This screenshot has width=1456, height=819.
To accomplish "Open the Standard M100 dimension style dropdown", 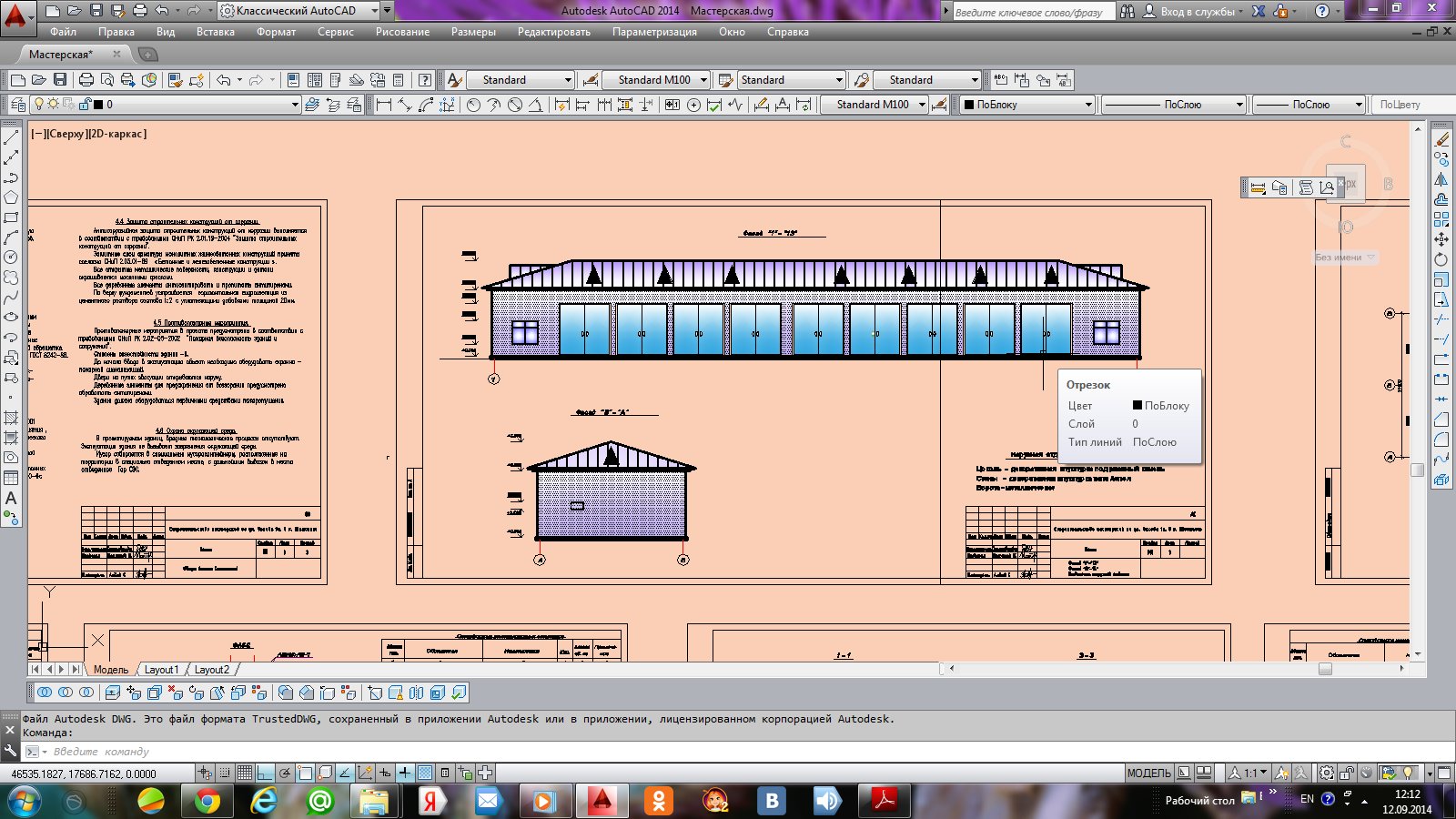I will (x=656, y=80).
